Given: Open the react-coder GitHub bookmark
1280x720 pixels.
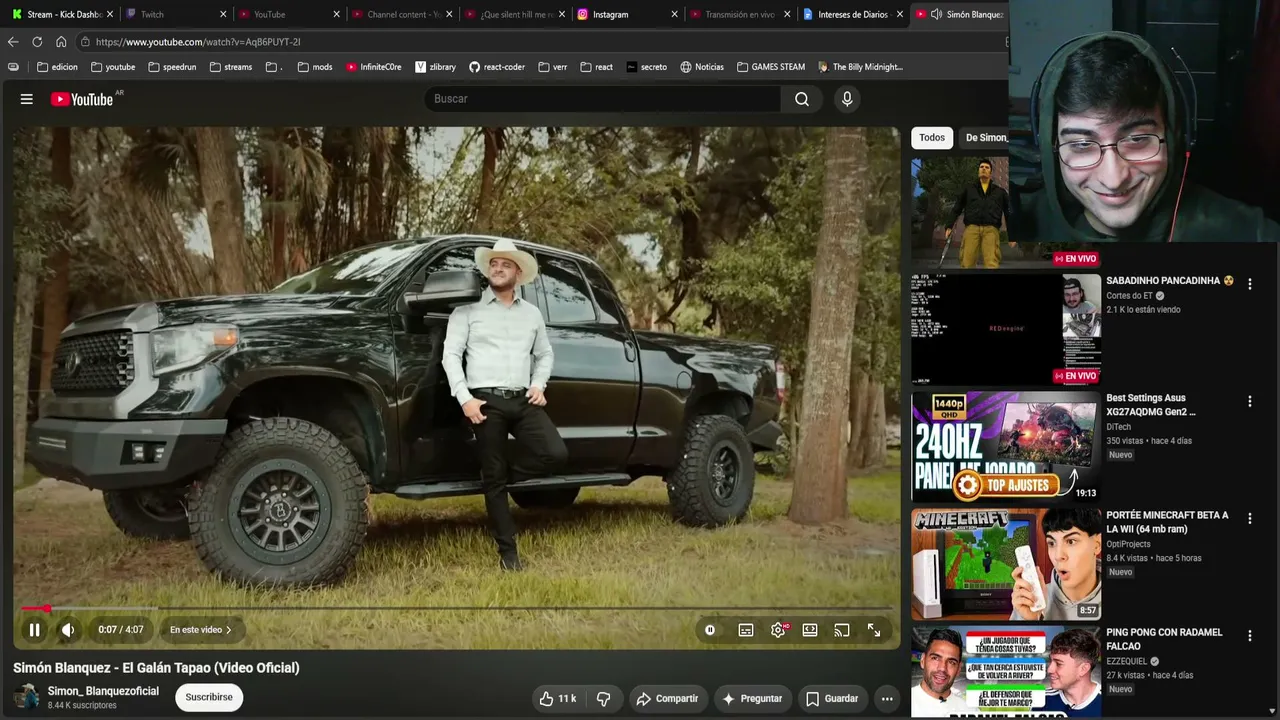Looking at the screenshot, I should 497,67.
